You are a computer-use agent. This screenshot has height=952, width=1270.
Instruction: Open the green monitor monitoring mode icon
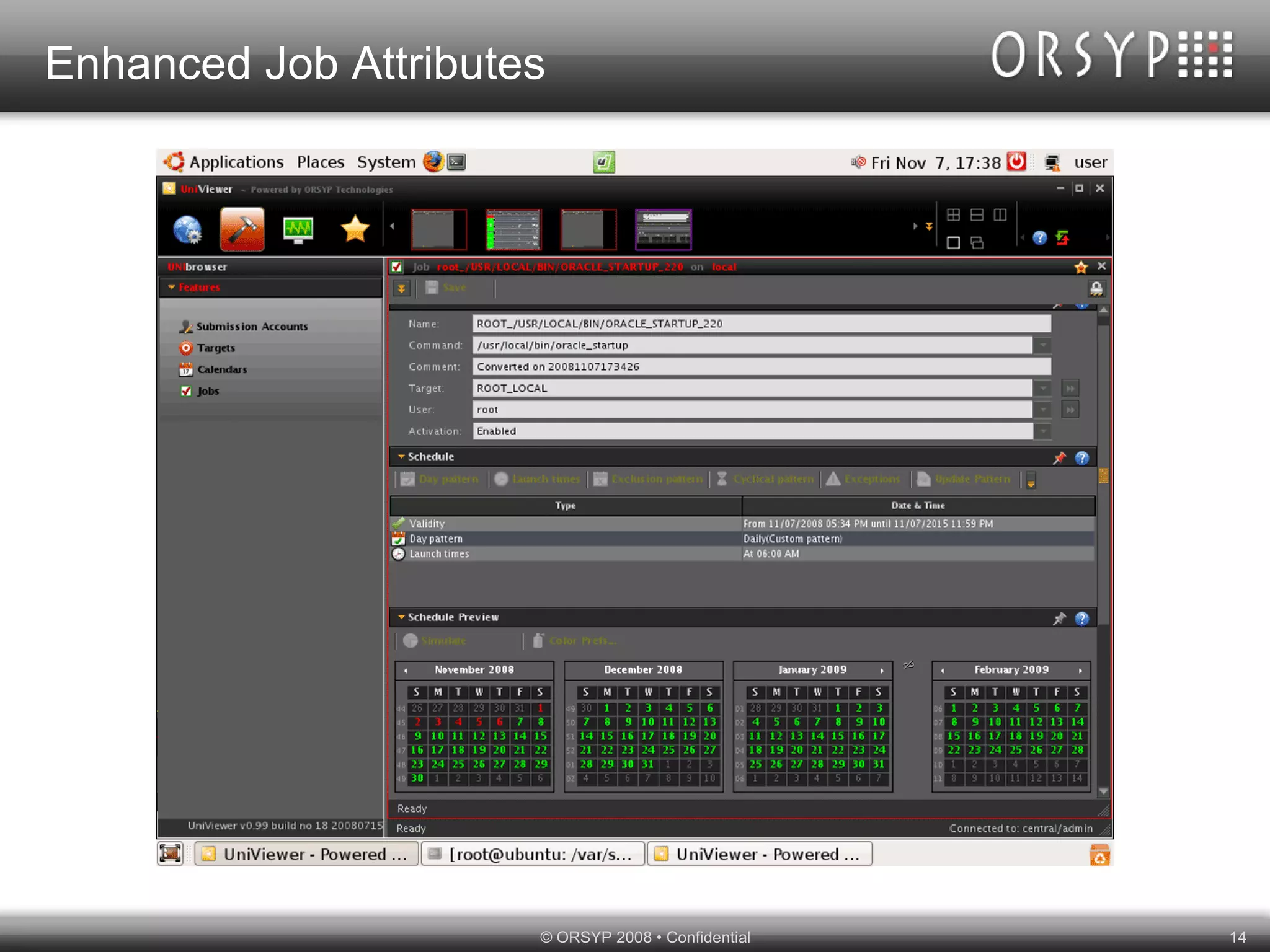298,230
